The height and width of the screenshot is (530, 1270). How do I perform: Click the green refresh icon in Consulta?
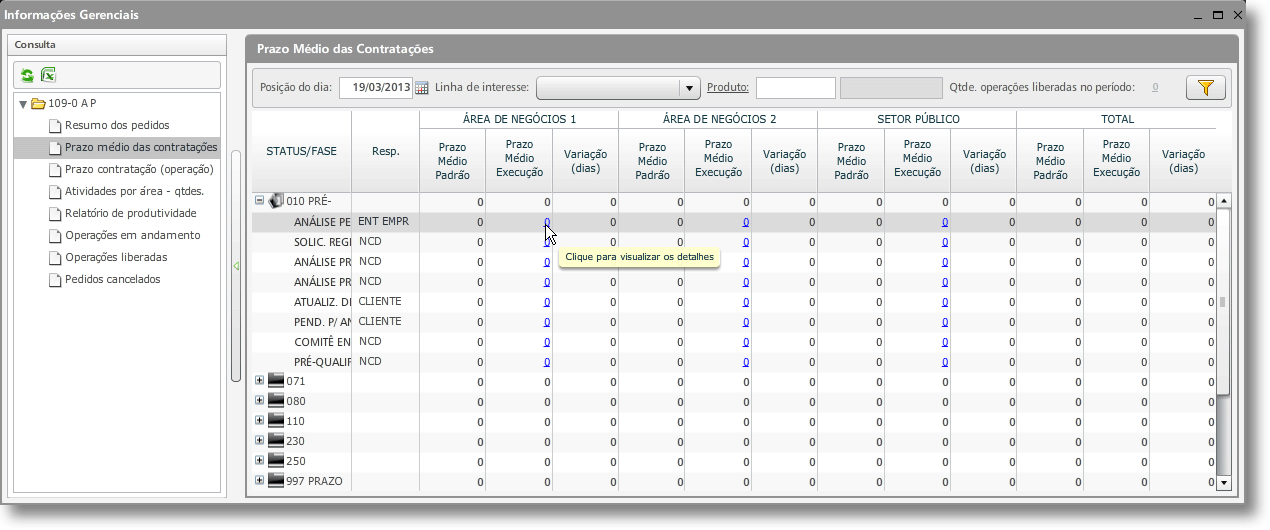click(28, 75)
